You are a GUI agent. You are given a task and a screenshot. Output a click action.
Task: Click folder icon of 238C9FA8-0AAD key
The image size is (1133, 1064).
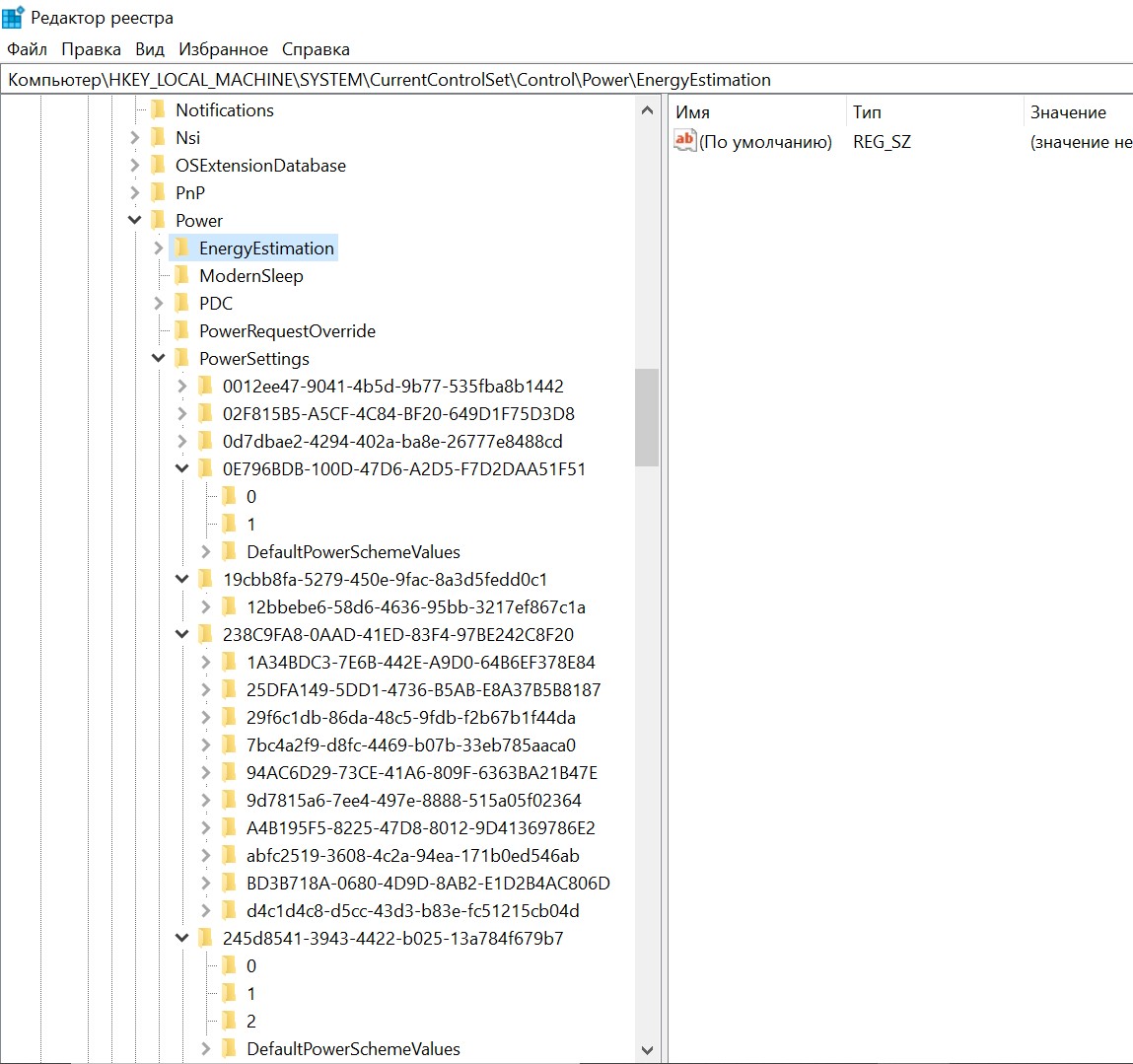click(206, 634)
